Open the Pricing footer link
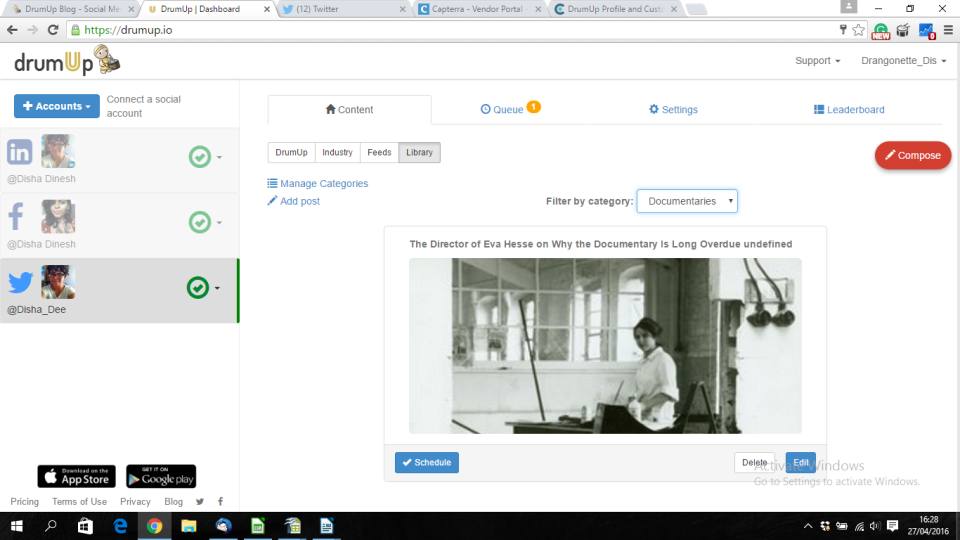Viewport: 960px width, 540px height. click(x=24, y=501)
